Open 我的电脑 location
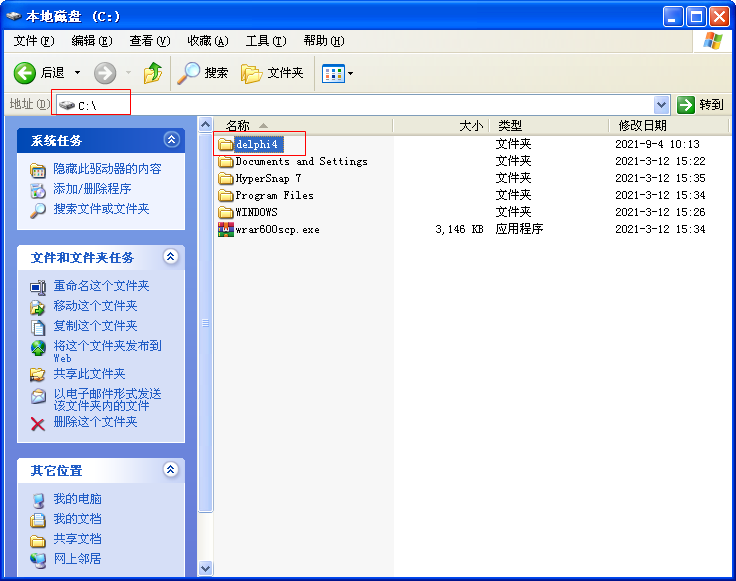 click(77, 499)
